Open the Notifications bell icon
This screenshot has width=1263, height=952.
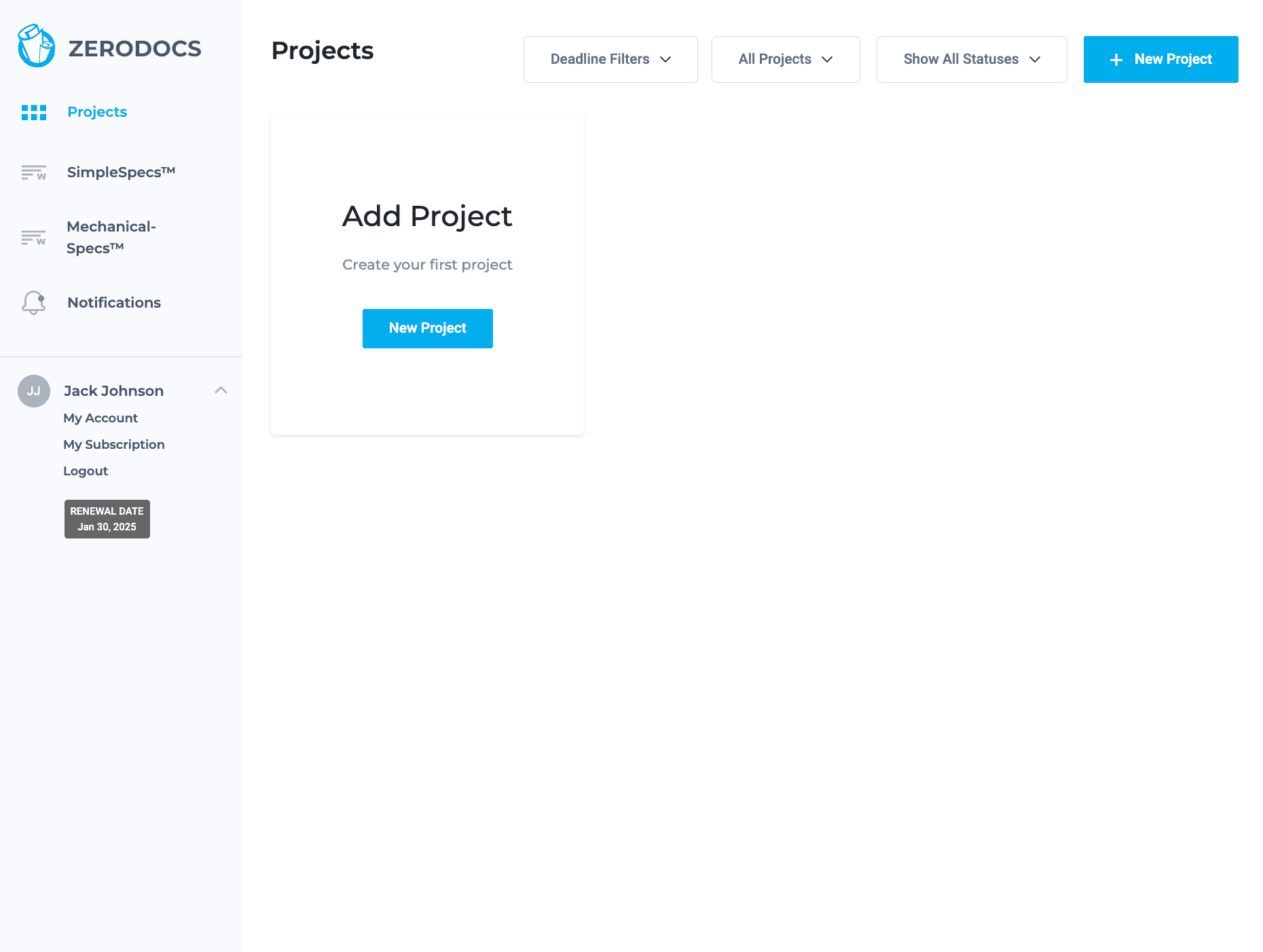pyautogui.click(x=33, y=303)
